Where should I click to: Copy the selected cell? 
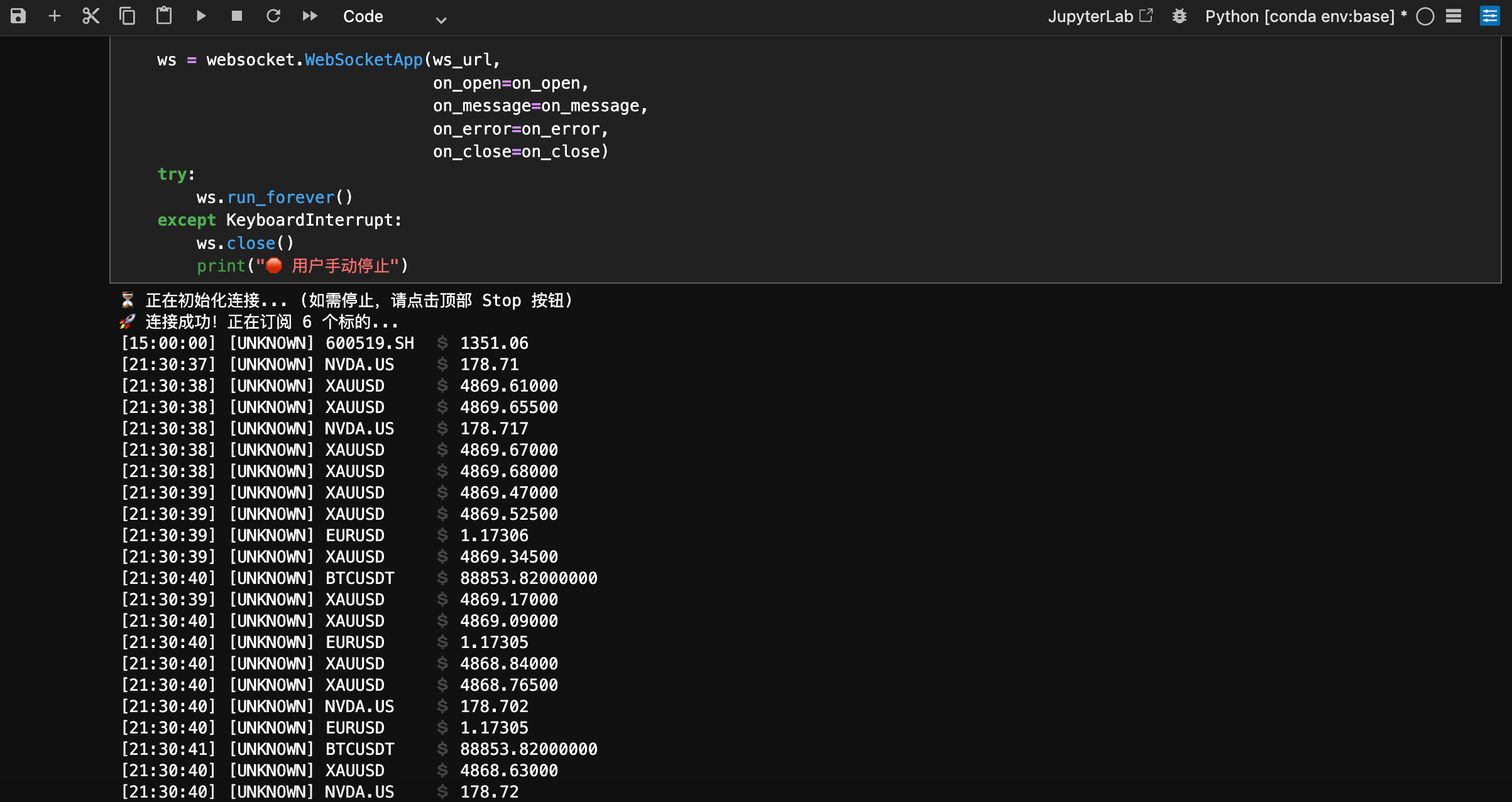(x=128, y=16)
